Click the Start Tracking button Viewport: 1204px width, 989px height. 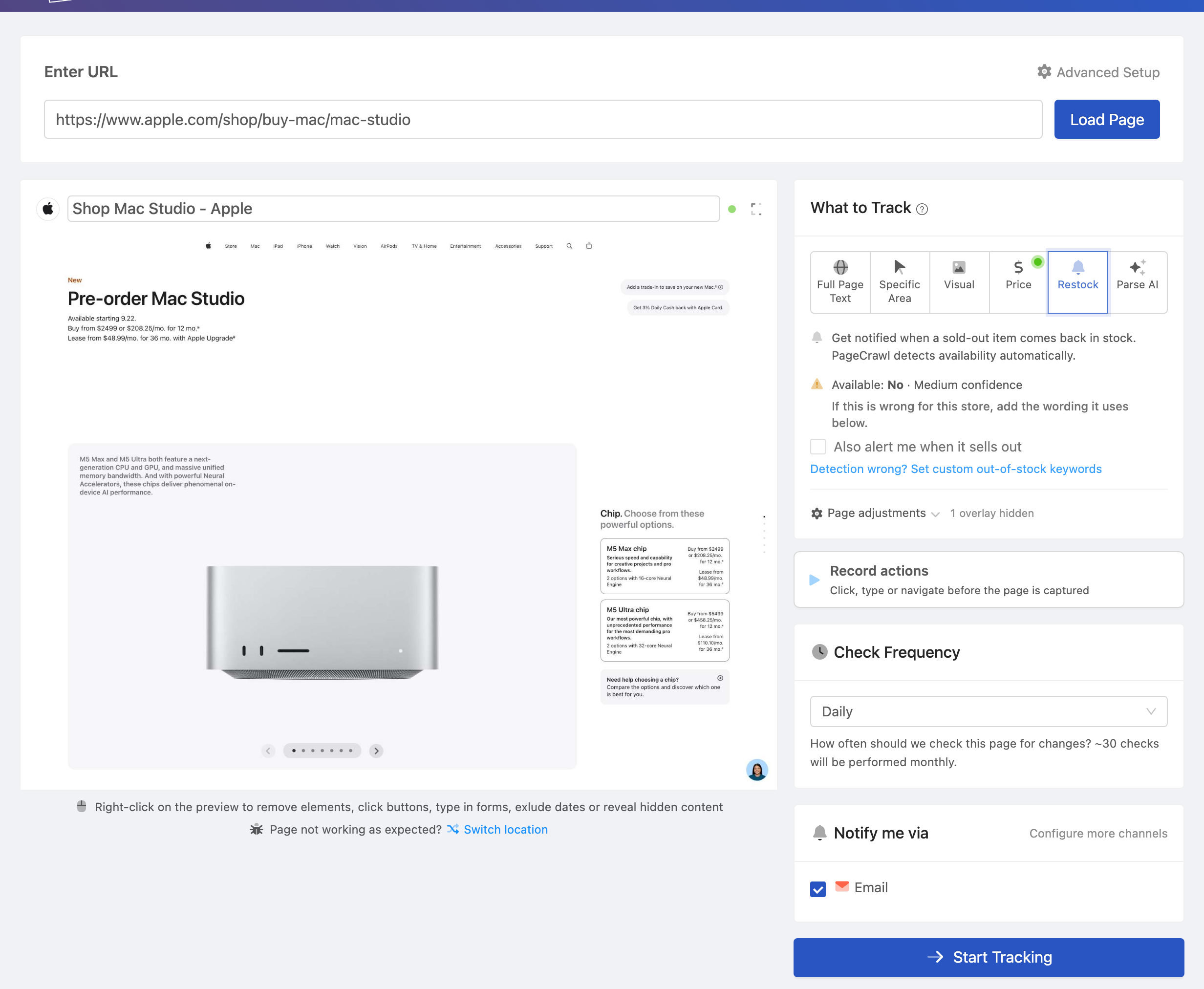(x=989, y=957)
